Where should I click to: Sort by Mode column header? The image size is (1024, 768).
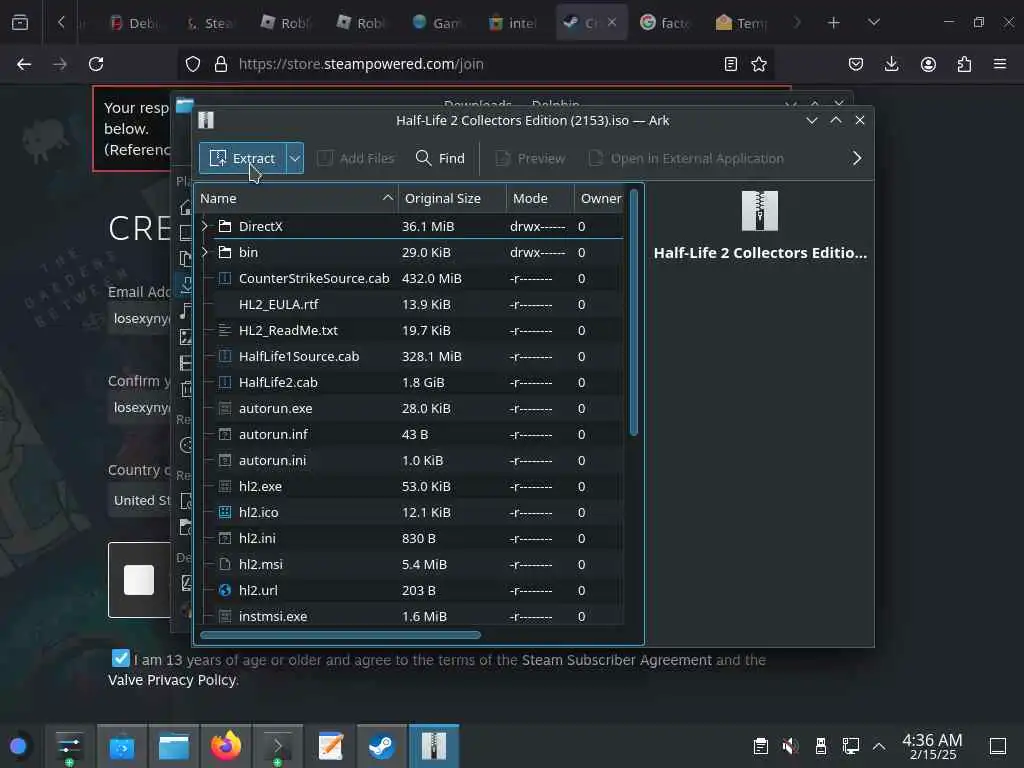pos(539,199)
